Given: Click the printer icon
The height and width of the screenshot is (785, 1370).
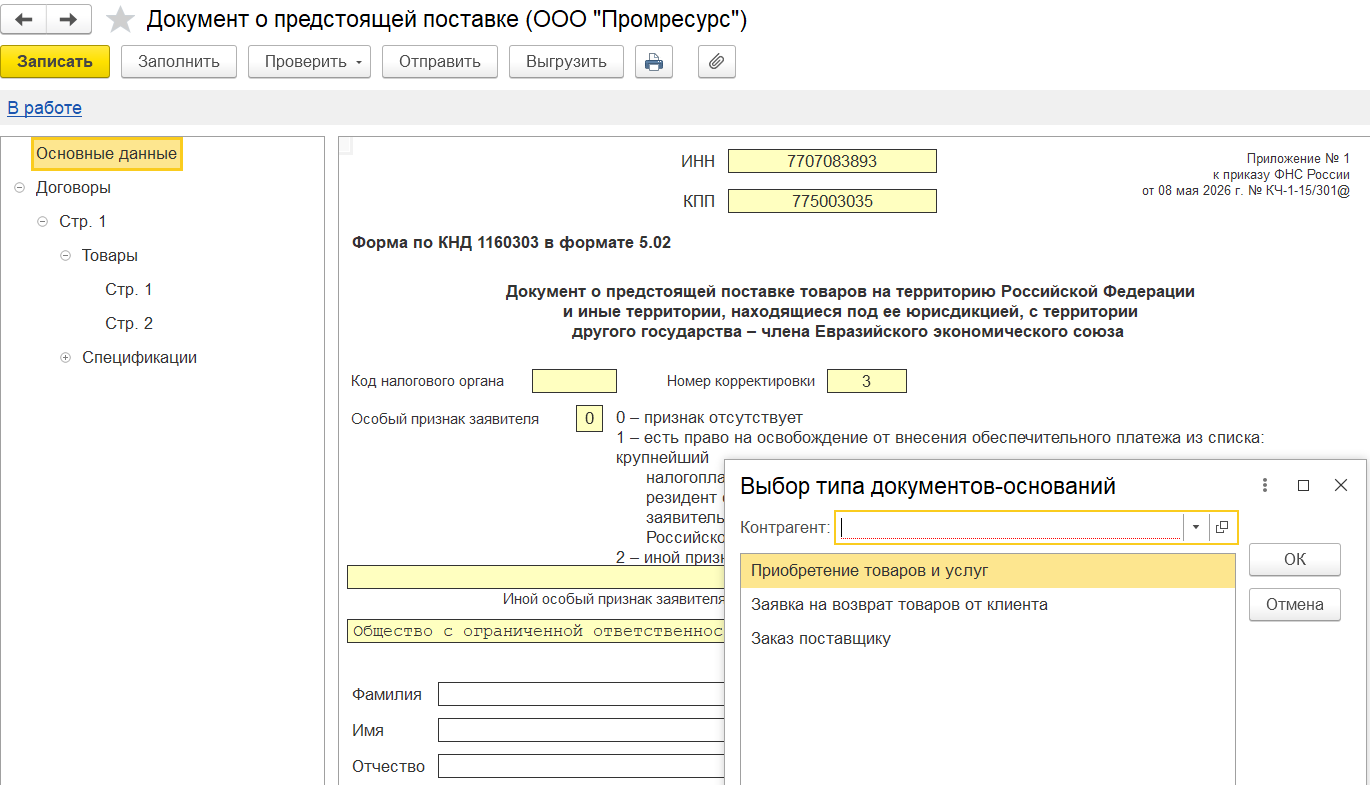Looking at the screenshot, I should click(654, 62).
